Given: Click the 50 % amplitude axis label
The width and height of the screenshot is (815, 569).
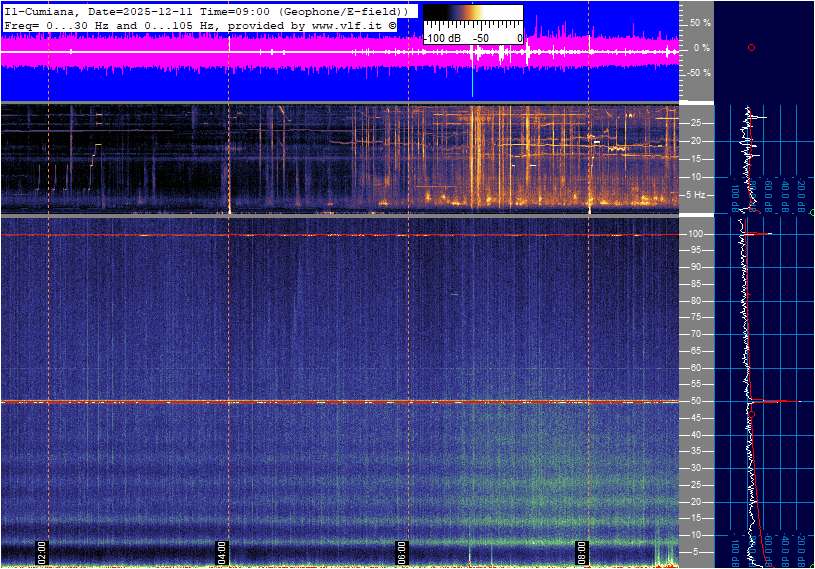Looking at the screenshot, I should pyautogui.click(x=700, y=22).
